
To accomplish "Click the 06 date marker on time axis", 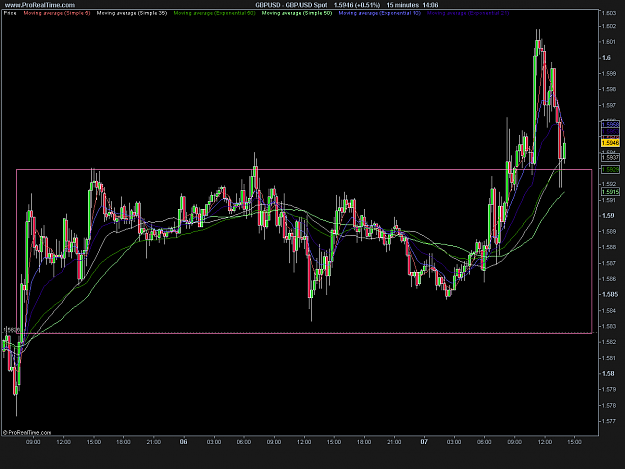I will point(183,442).
